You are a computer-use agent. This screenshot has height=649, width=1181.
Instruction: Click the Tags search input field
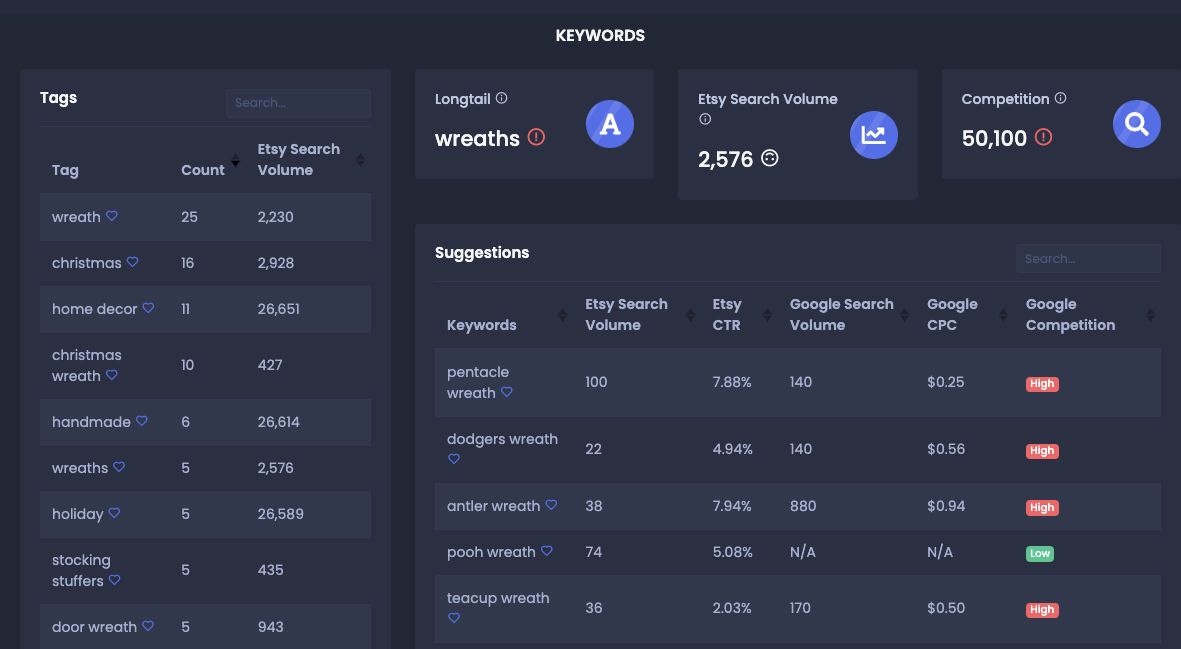[298, 103]
